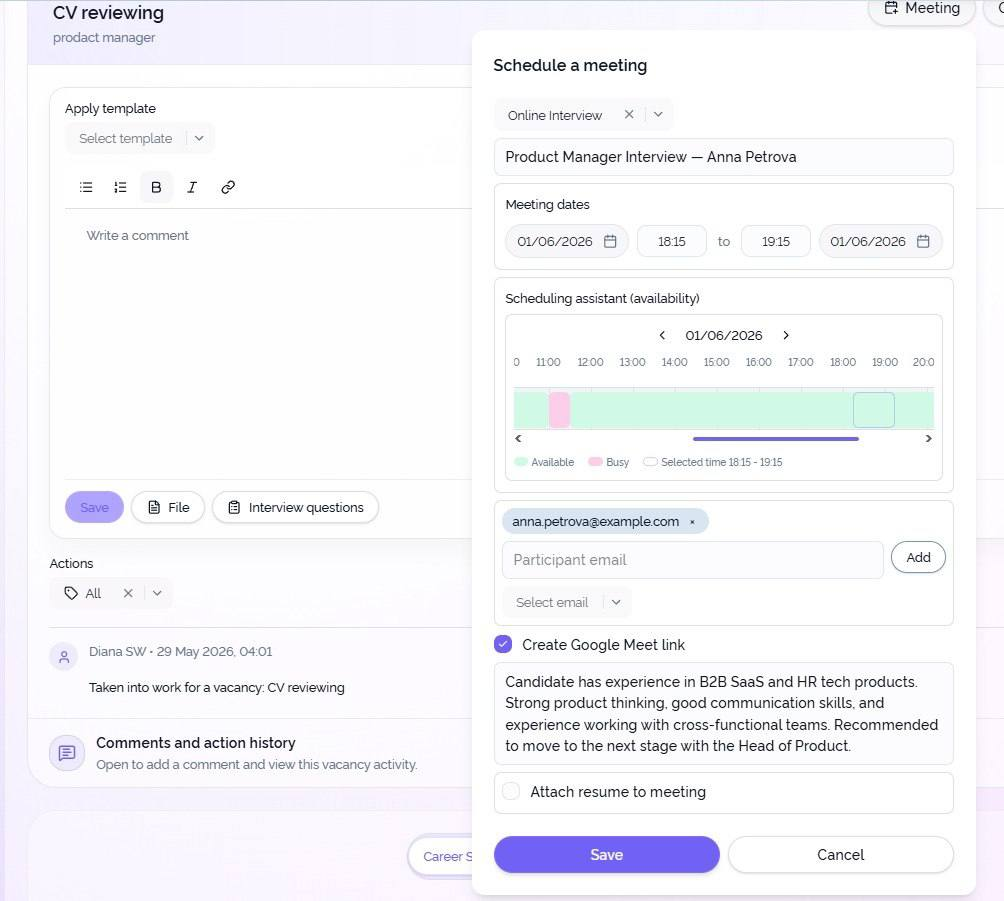This screenshot has height=901, width=1004.
Task: Click Diana SW user avatar
Action: tap(64, 656)
